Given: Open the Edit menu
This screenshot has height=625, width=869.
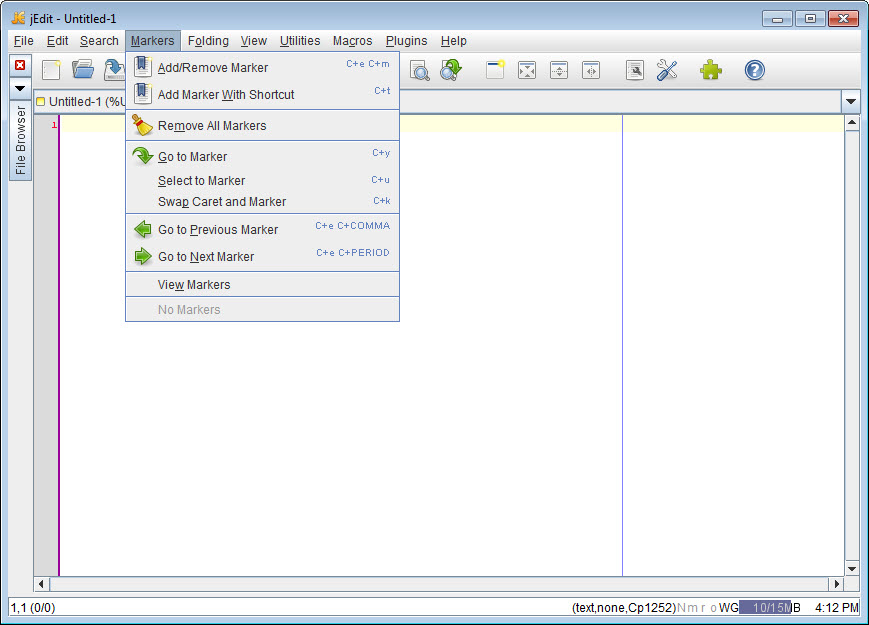Looking at the screenshot, I should pos(57,41).
